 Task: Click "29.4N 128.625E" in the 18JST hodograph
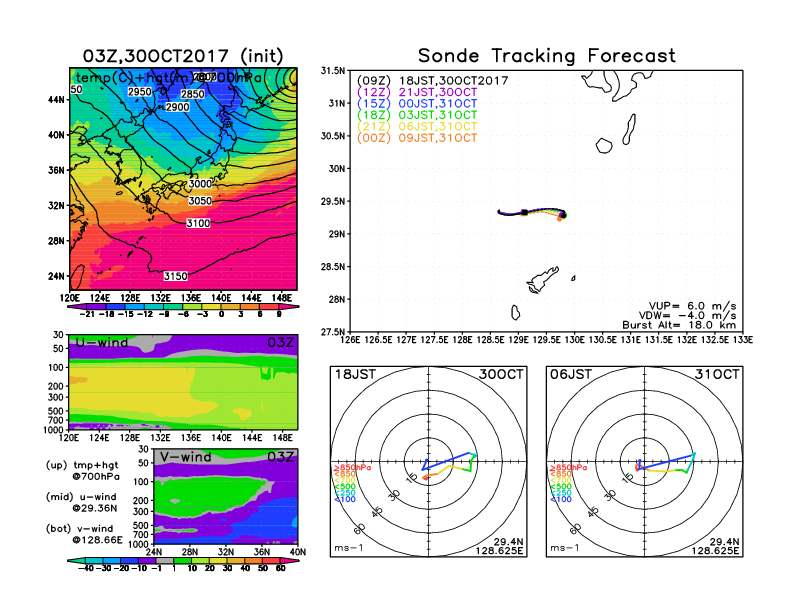499,546
